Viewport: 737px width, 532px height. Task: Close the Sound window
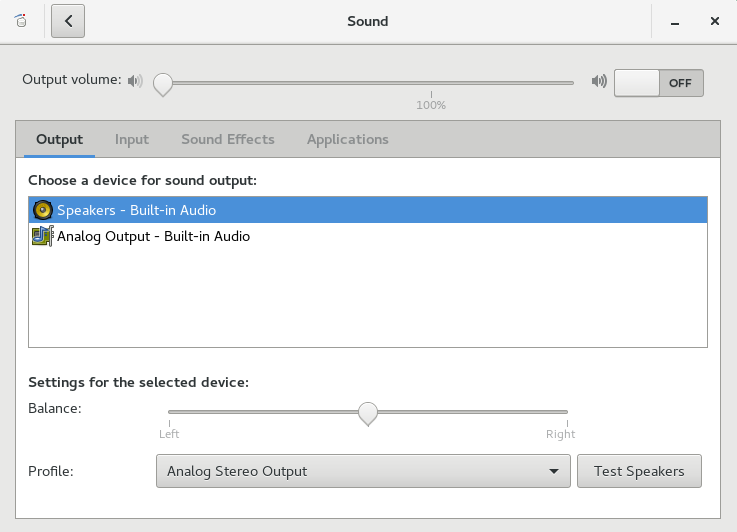click(x=715, y=21)
